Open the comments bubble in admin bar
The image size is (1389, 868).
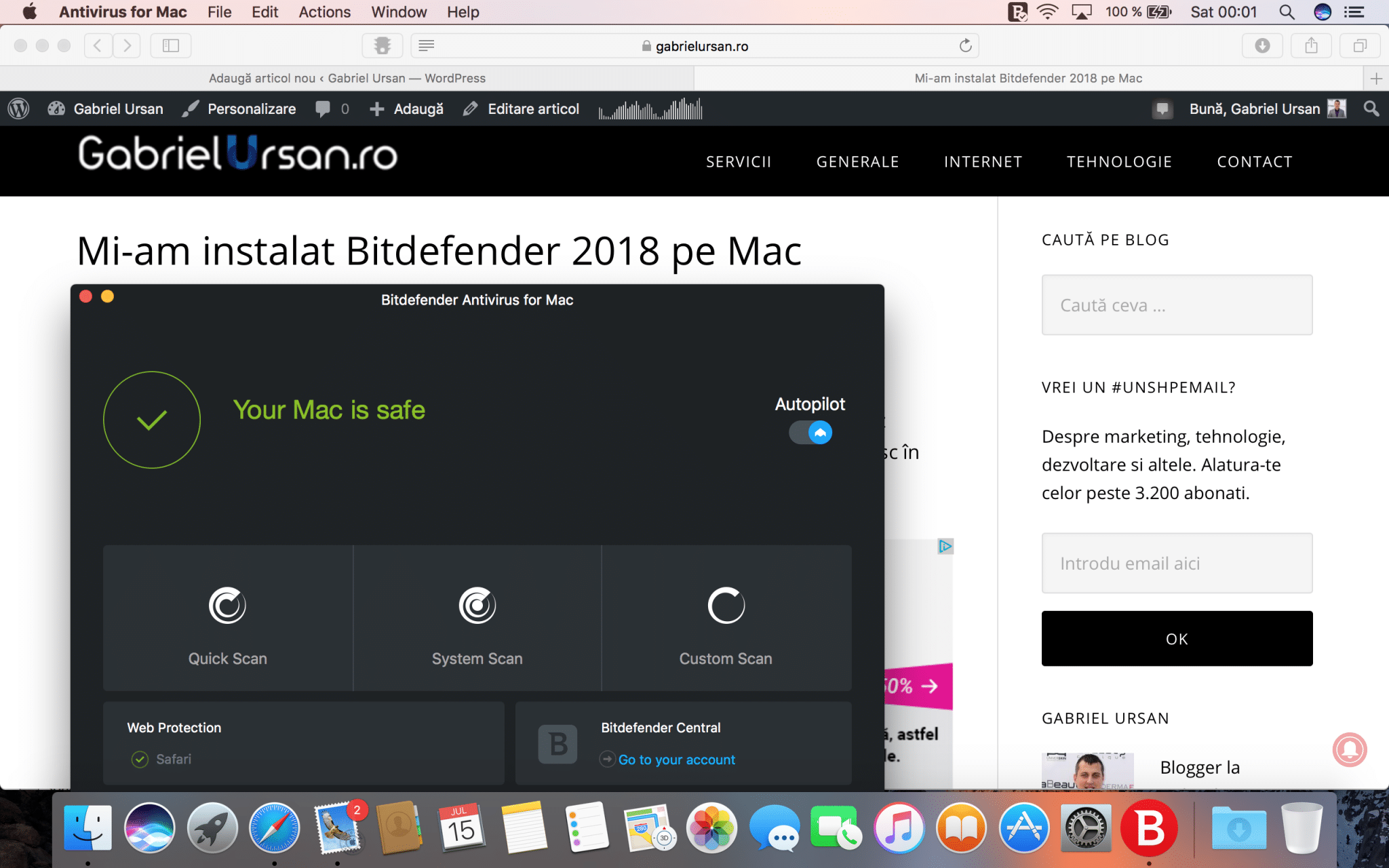tap(332, 108)
